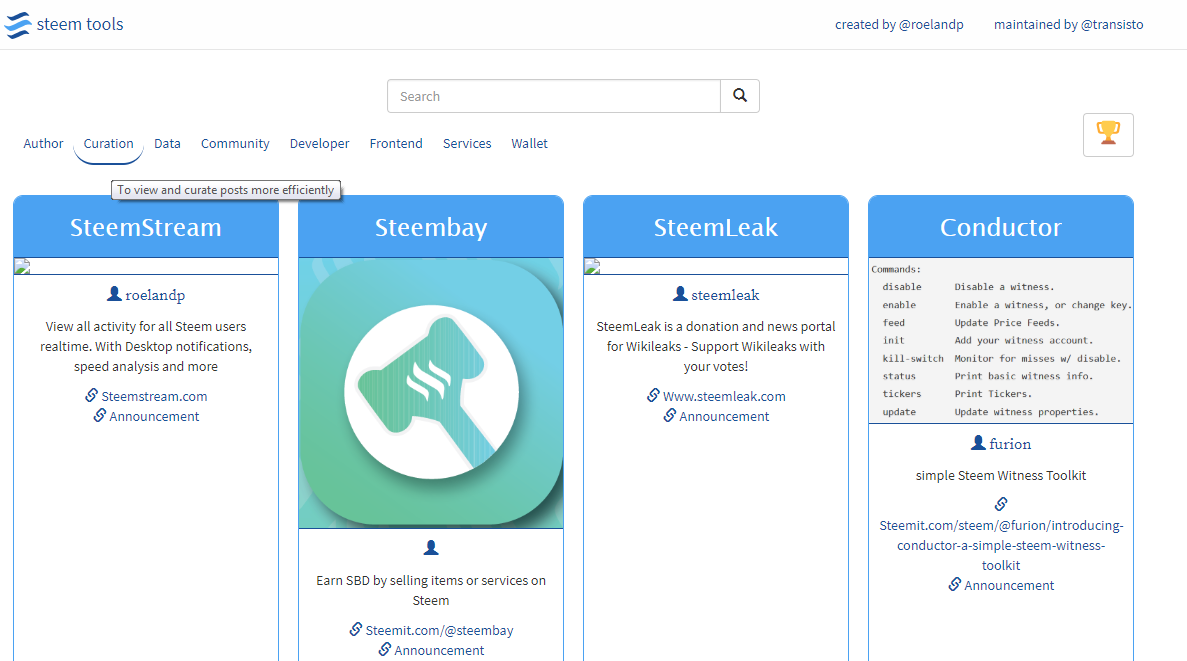Open the Community tab
Viewport: 1187px width, 661px height.
point(235,144)
